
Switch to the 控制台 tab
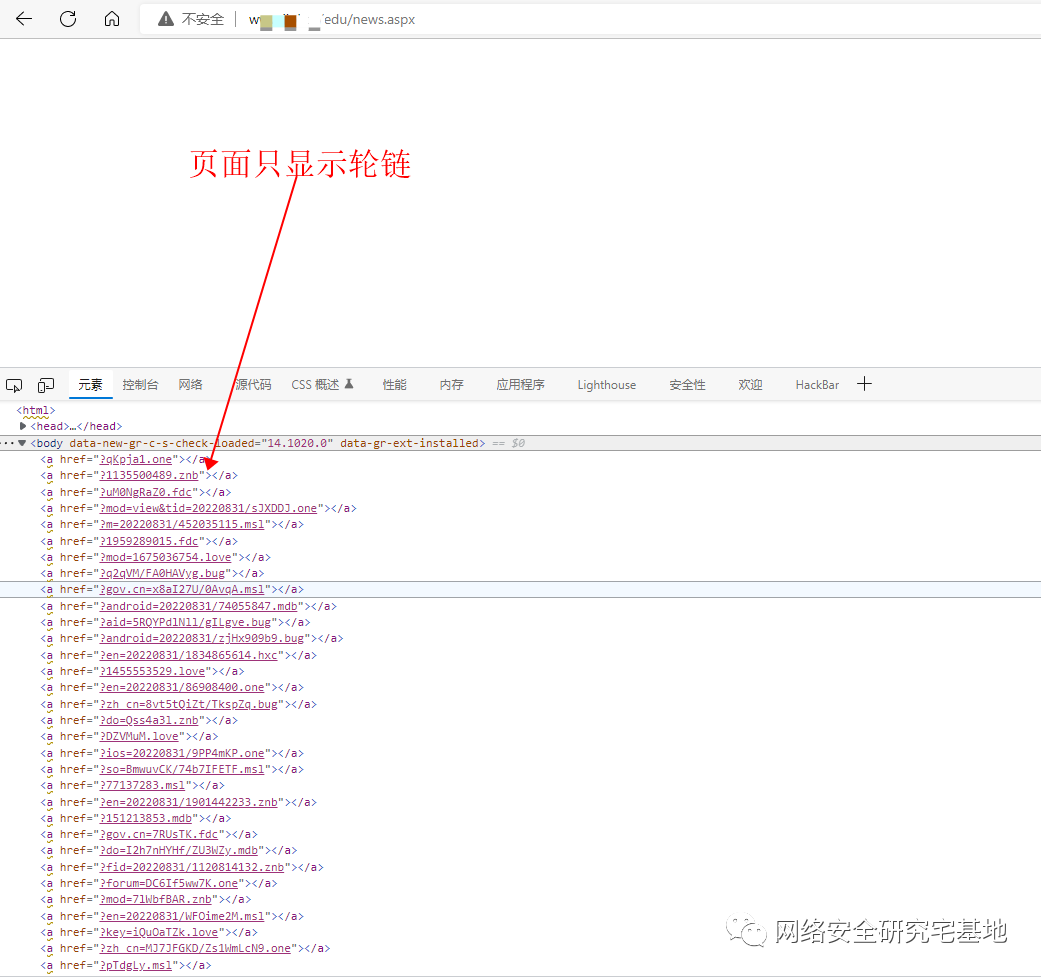pyautogui.click(x=140, y=385)
